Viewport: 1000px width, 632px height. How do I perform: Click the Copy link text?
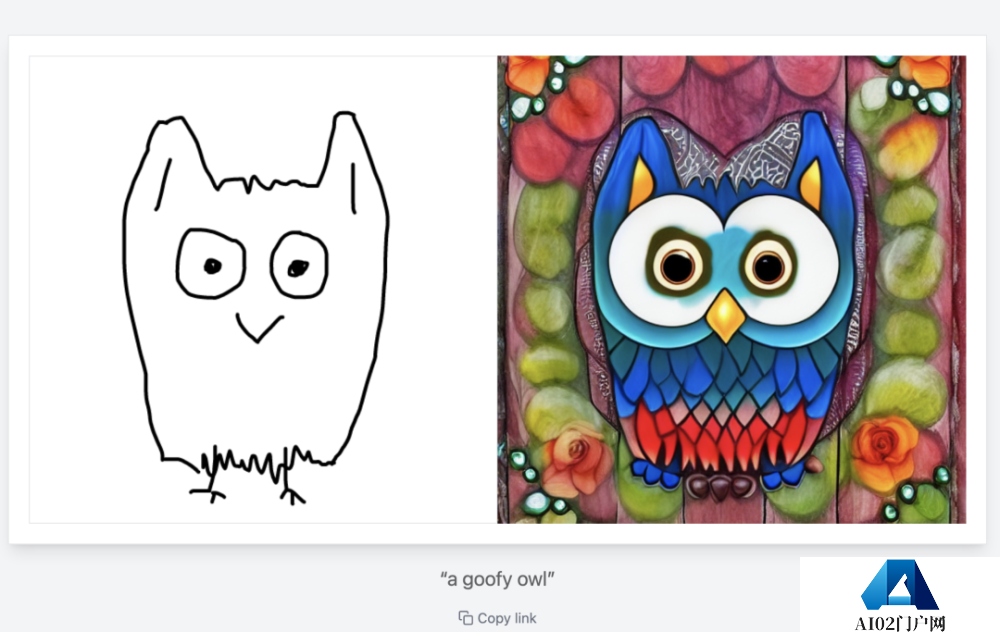(507, 618)
